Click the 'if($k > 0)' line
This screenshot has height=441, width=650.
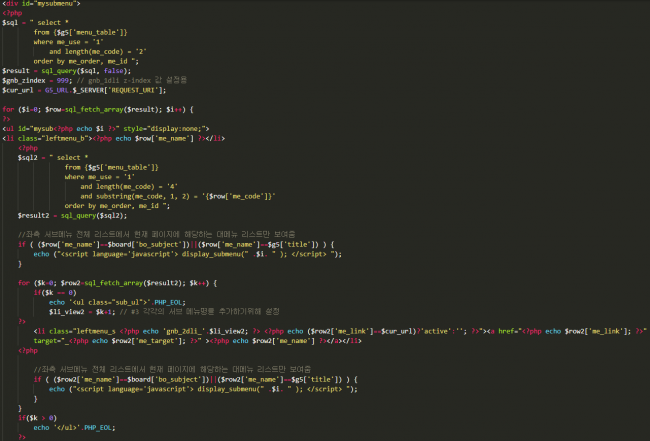[x=37, y=418]
